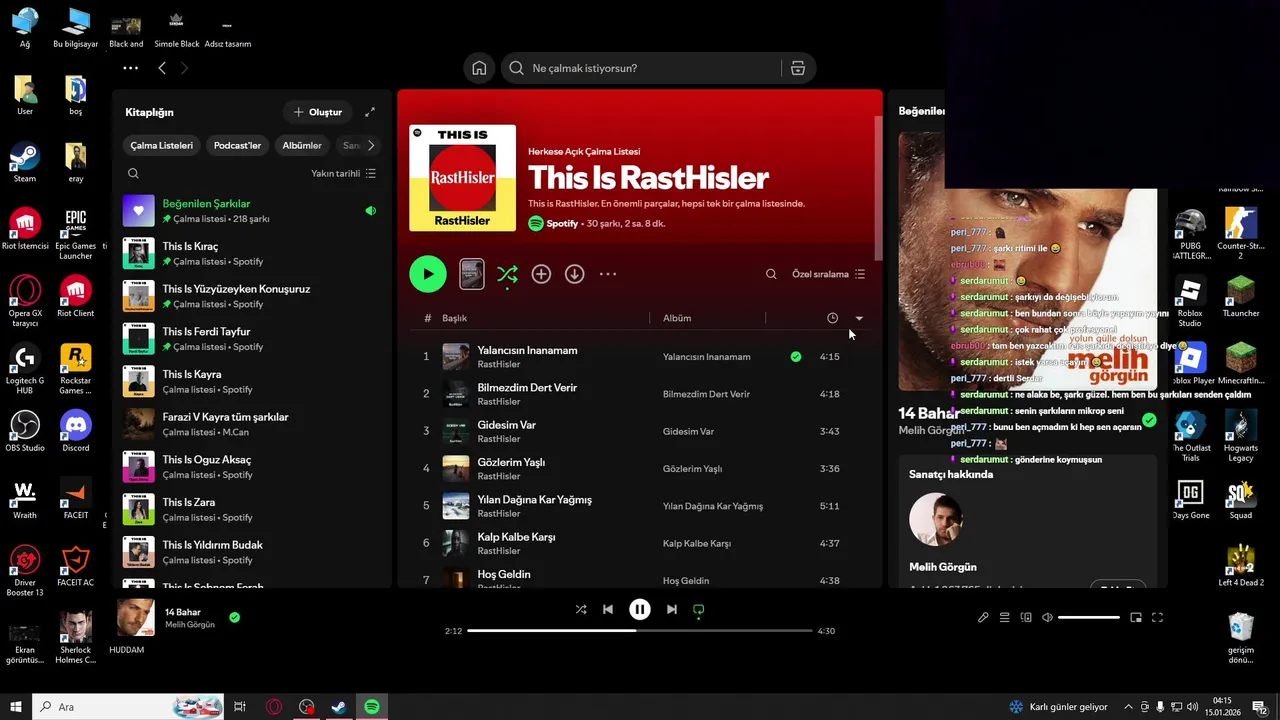
Task: Open Farazi V Kayra tüm şarkılar playlist
Action: tap(251, 424)
